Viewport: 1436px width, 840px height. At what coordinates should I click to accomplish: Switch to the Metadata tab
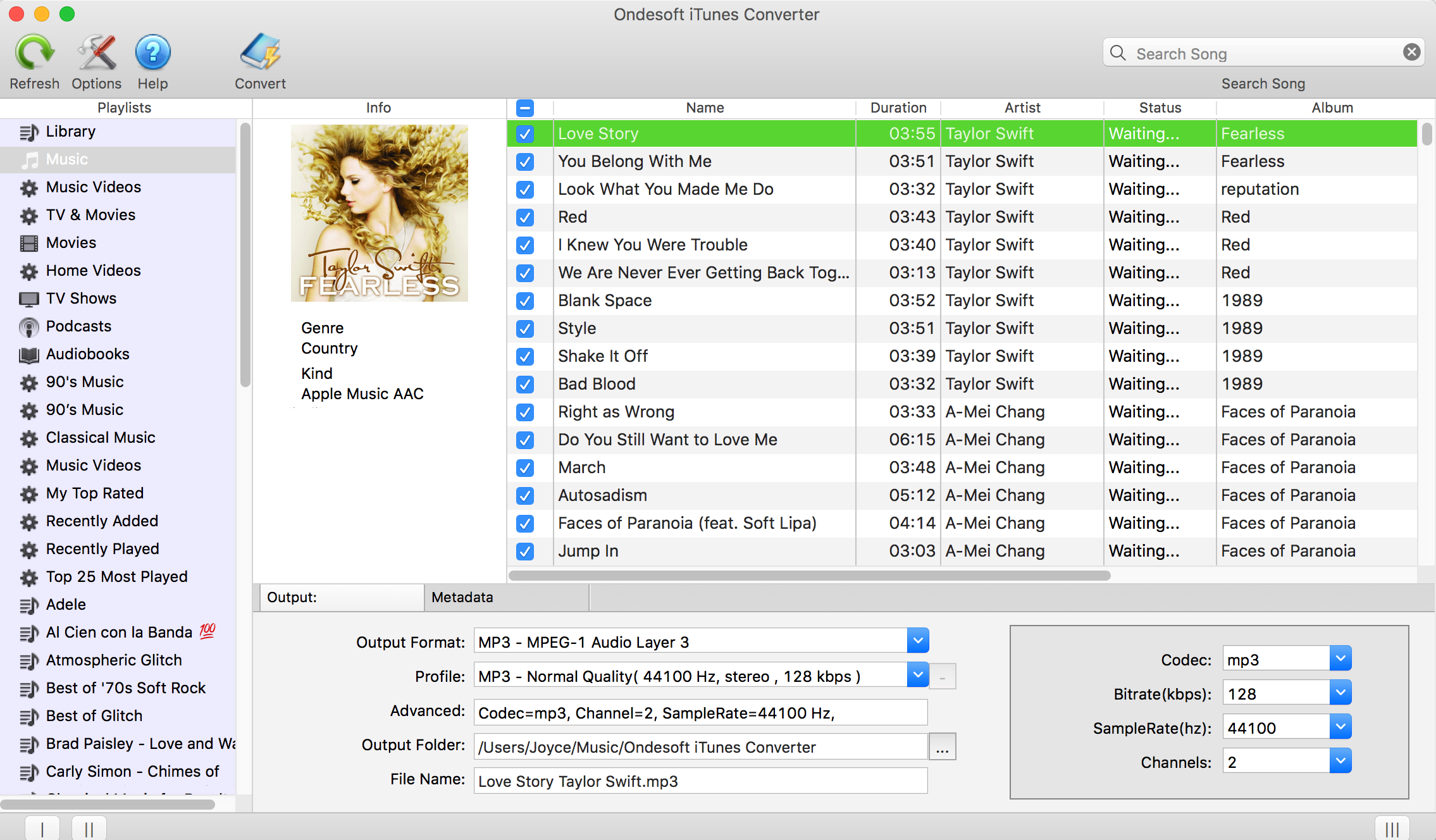(x=462, y=597)
